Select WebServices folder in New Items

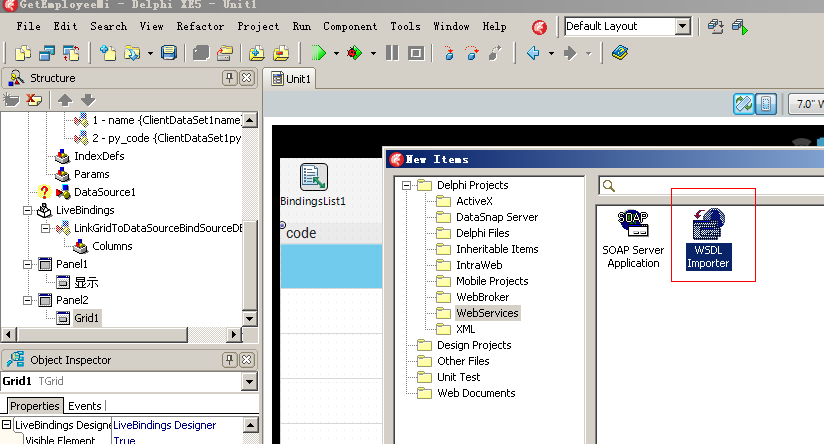click(487, 313)
